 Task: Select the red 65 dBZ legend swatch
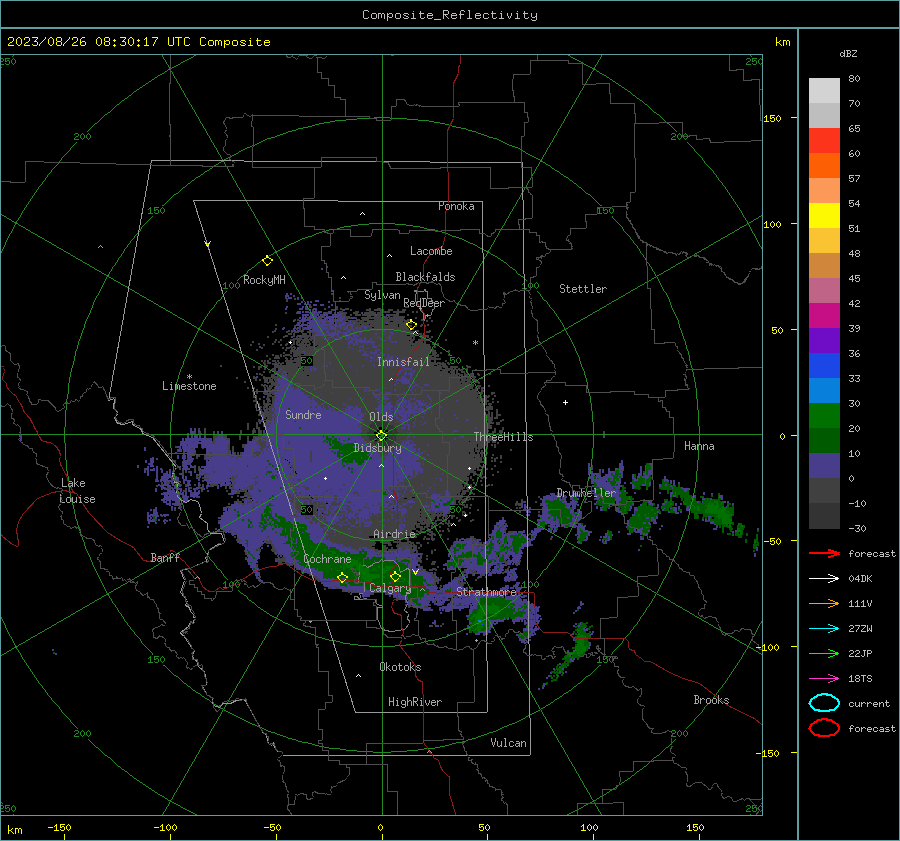pos(824,141)
